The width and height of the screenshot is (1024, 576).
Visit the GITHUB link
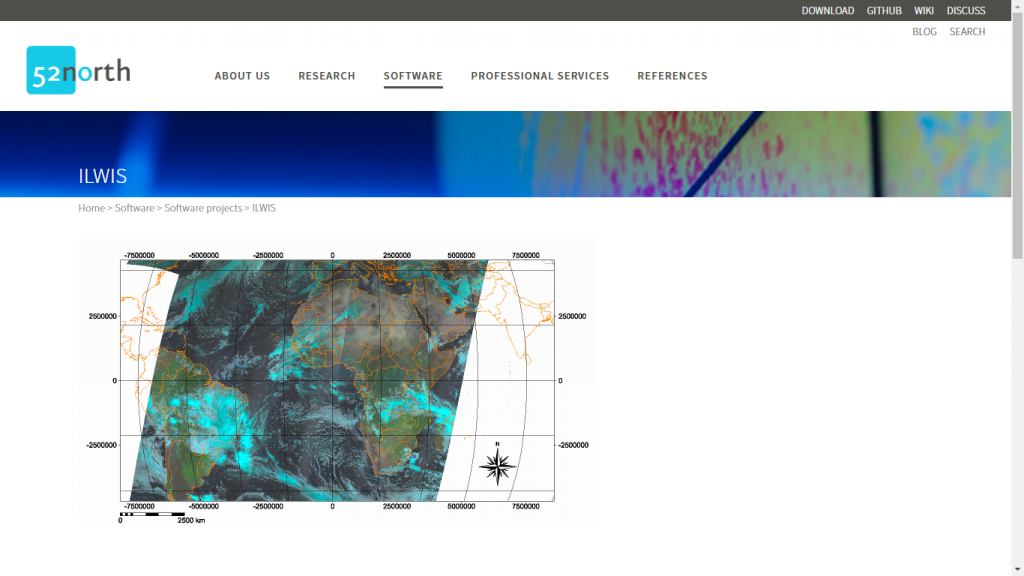point(884,10)
